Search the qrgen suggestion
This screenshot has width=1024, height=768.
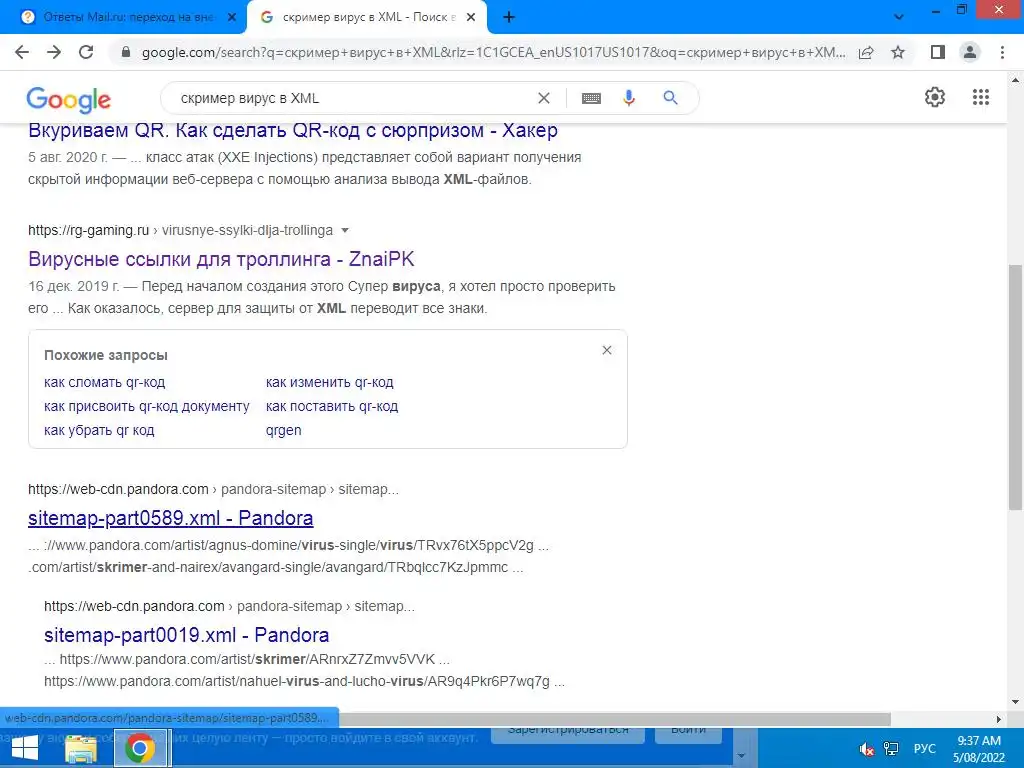(x=283, y=430)
